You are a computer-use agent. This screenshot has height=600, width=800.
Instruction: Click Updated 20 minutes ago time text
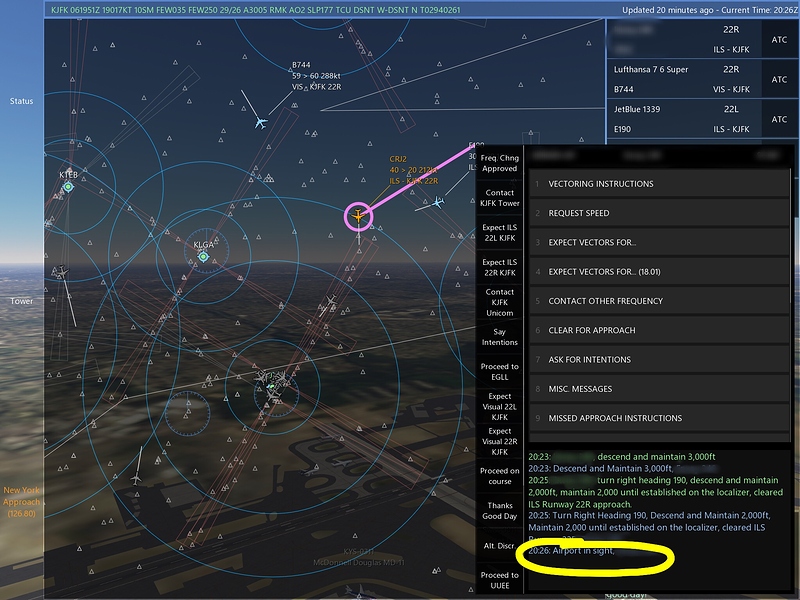(710, 10)
